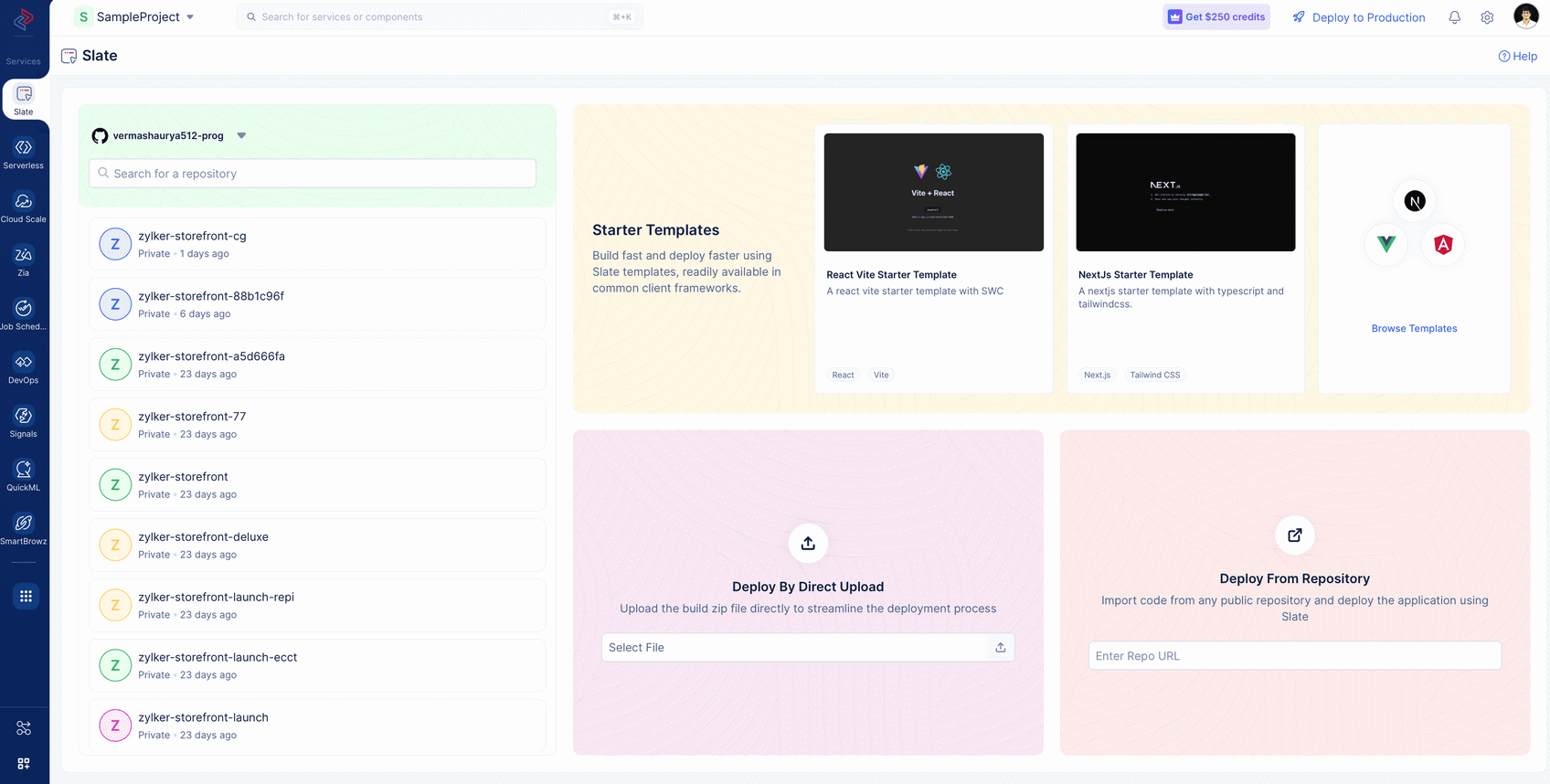Click the Browse Templates link
Viewport: 1550px width, 784px height.
pos(1414,328)
